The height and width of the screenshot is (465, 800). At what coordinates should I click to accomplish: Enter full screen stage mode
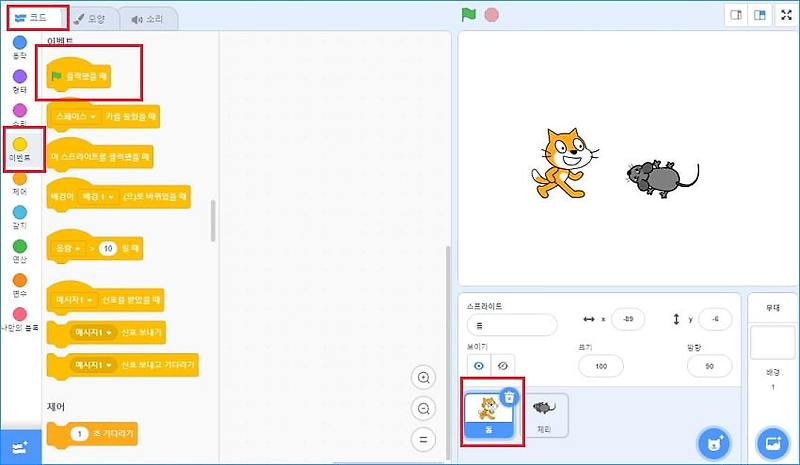pos(786,15)
